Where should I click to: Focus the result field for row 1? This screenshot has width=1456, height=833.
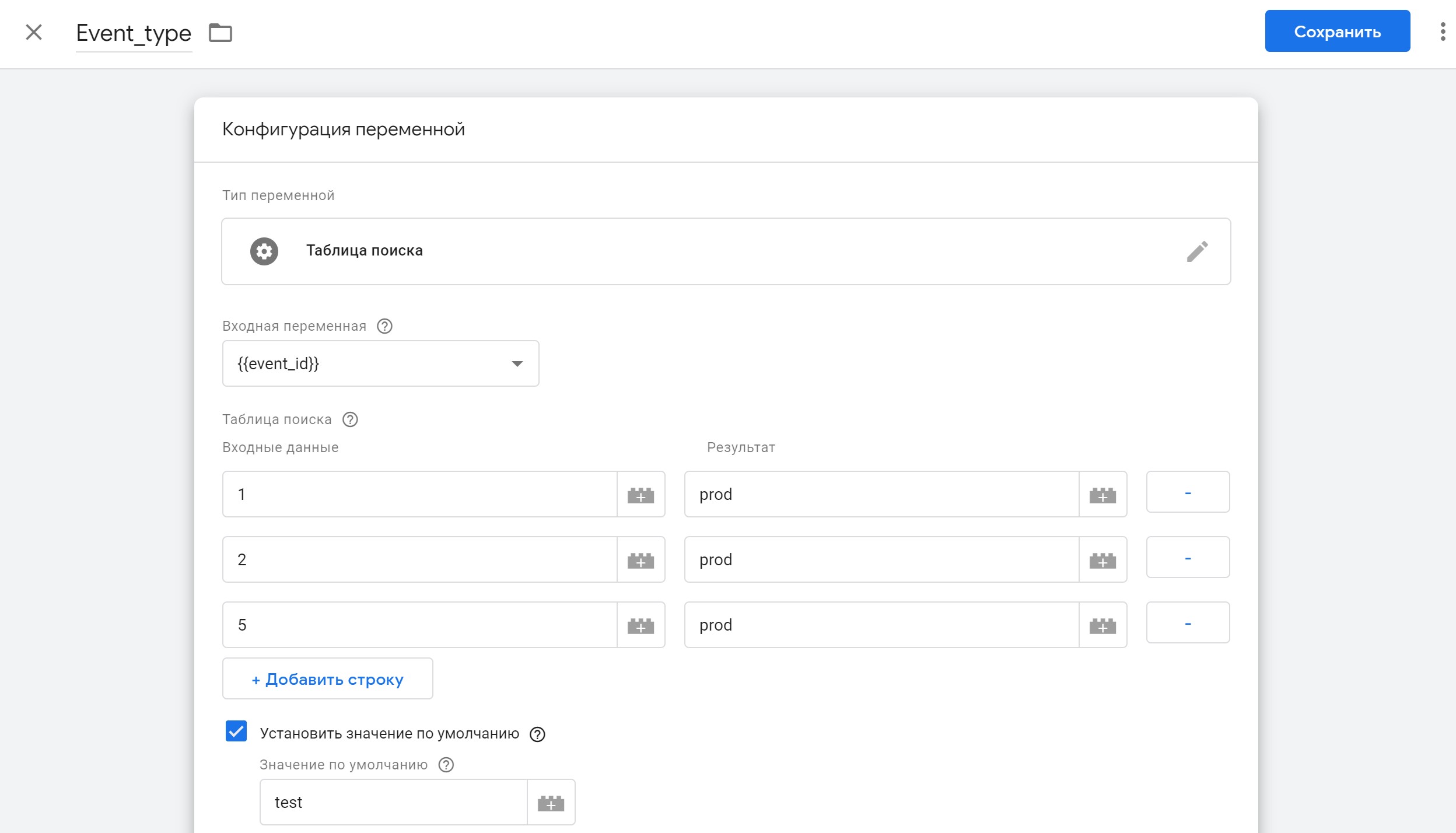(x=881, y=494)
